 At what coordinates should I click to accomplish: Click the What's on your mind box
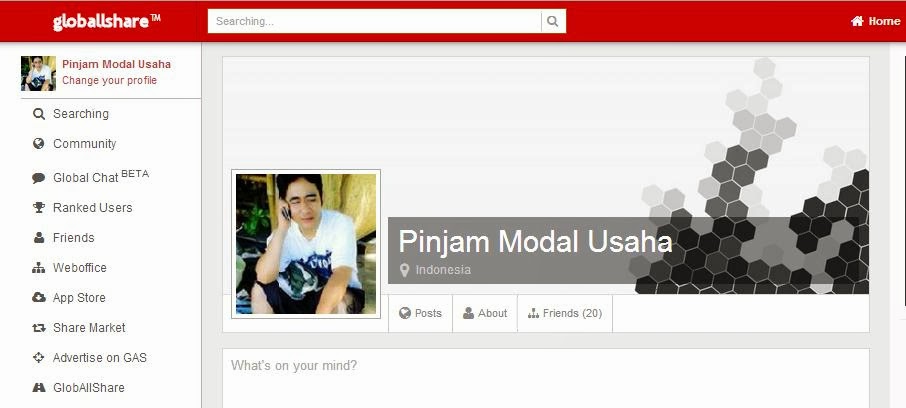pos(545,379)
